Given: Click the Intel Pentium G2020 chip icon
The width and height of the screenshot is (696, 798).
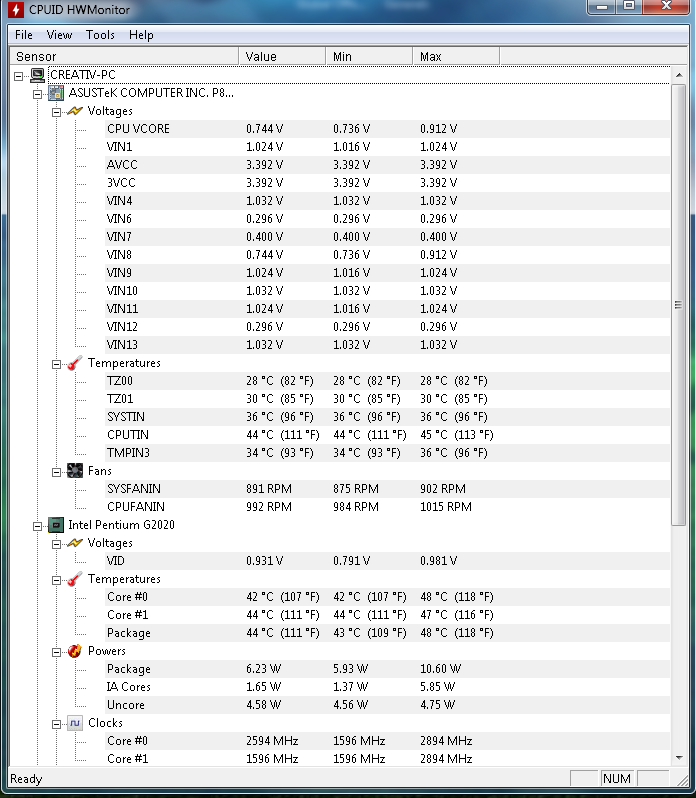Looking at the screenshot, I should pyautogui.click(x=56, y=525).
